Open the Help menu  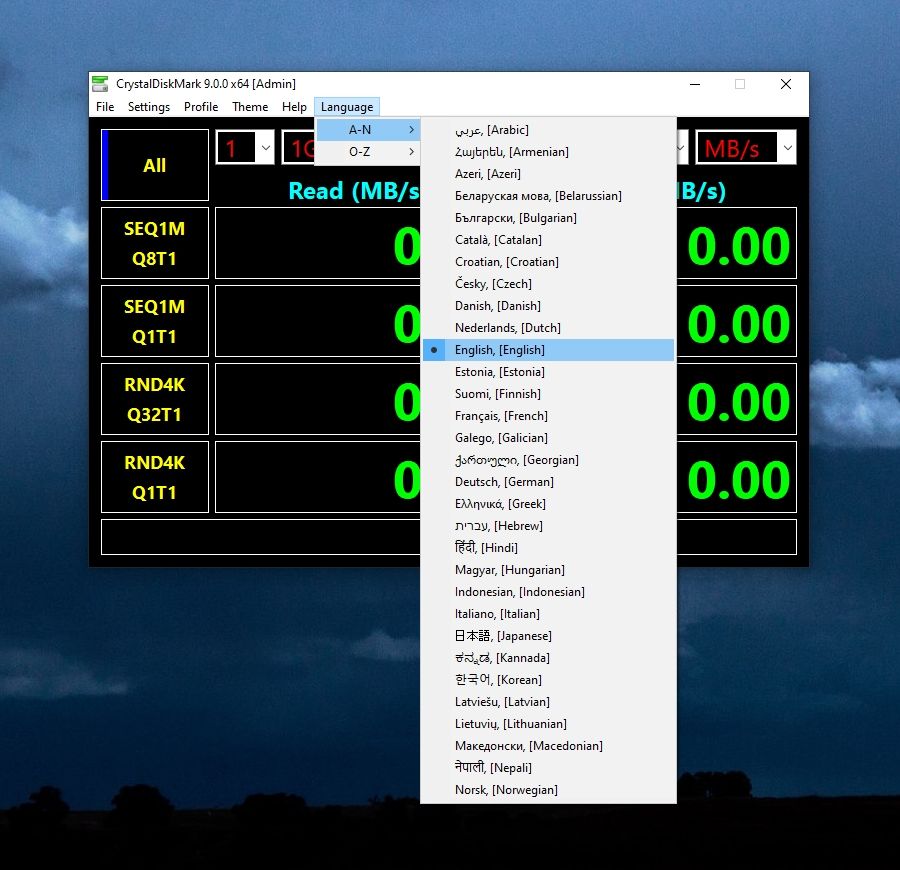[x=294, y=107]
